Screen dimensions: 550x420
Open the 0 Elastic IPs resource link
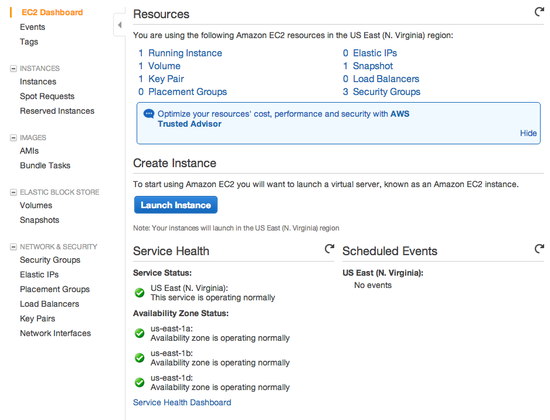[370, 53]
